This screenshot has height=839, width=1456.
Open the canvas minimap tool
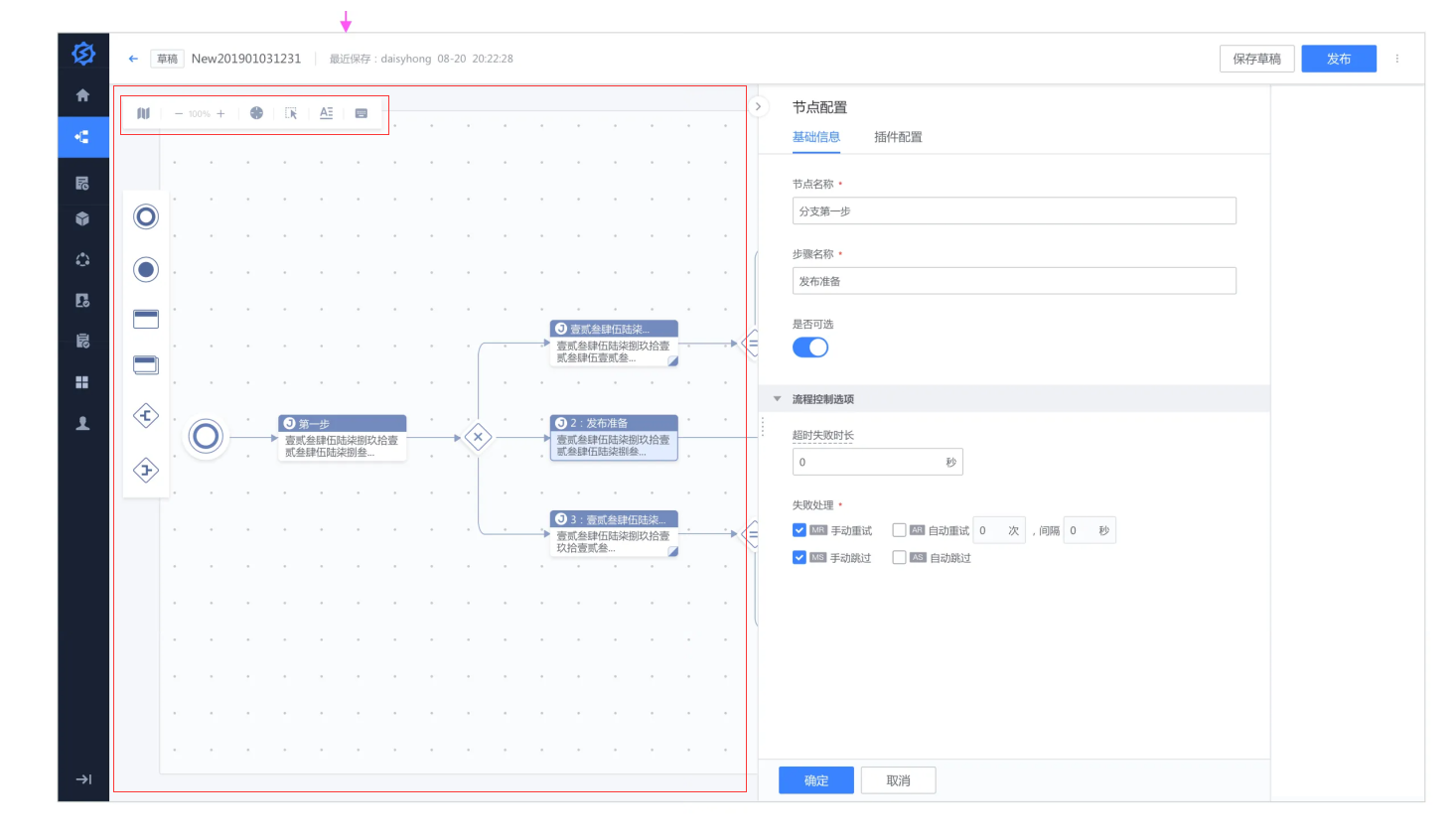tap(143, 113)
